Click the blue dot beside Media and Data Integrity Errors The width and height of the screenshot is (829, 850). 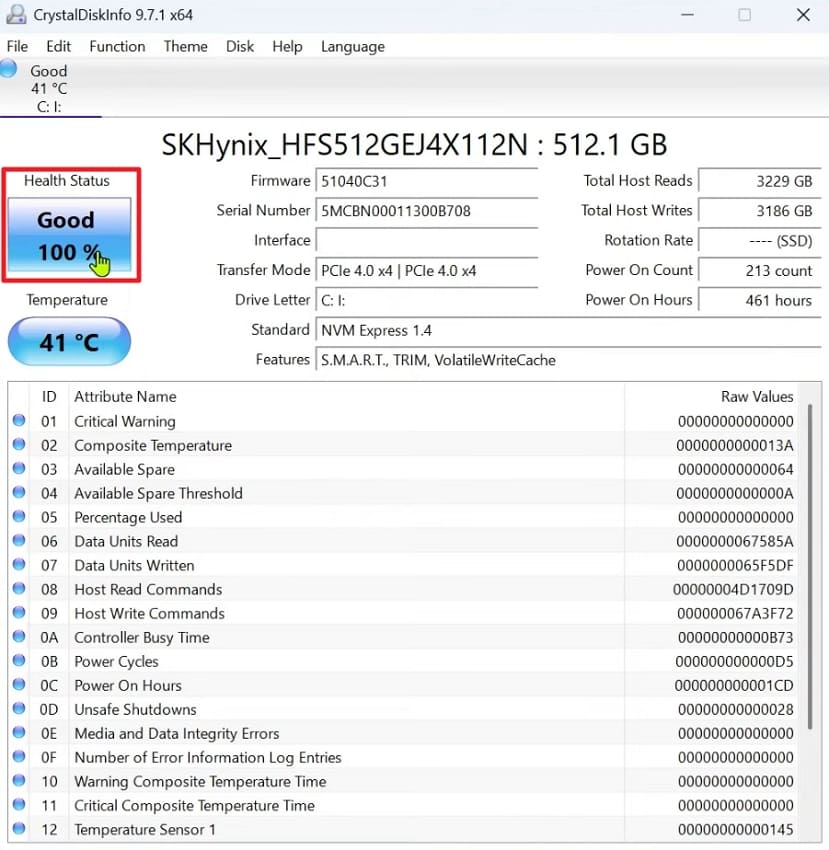tap(19, 733)
